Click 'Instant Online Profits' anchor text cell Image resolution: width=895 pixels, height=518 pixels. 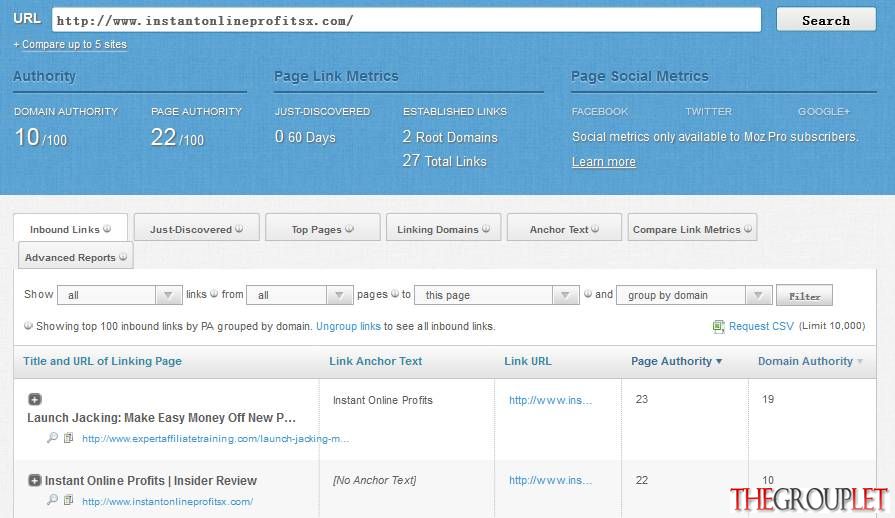pos(382,400)
